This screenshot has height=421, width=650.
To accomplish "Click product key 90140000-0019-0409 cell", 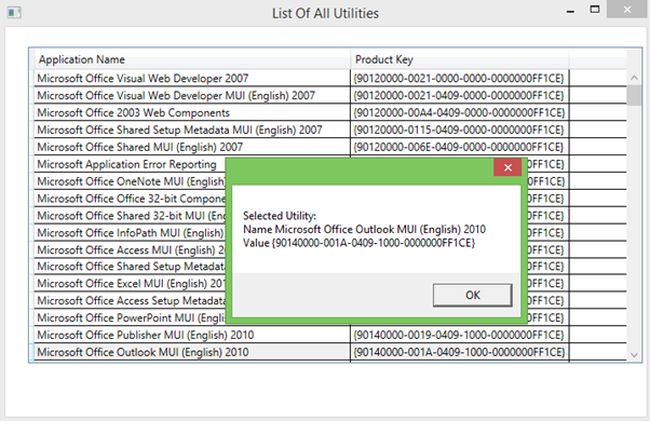I will tap(460, 335).
